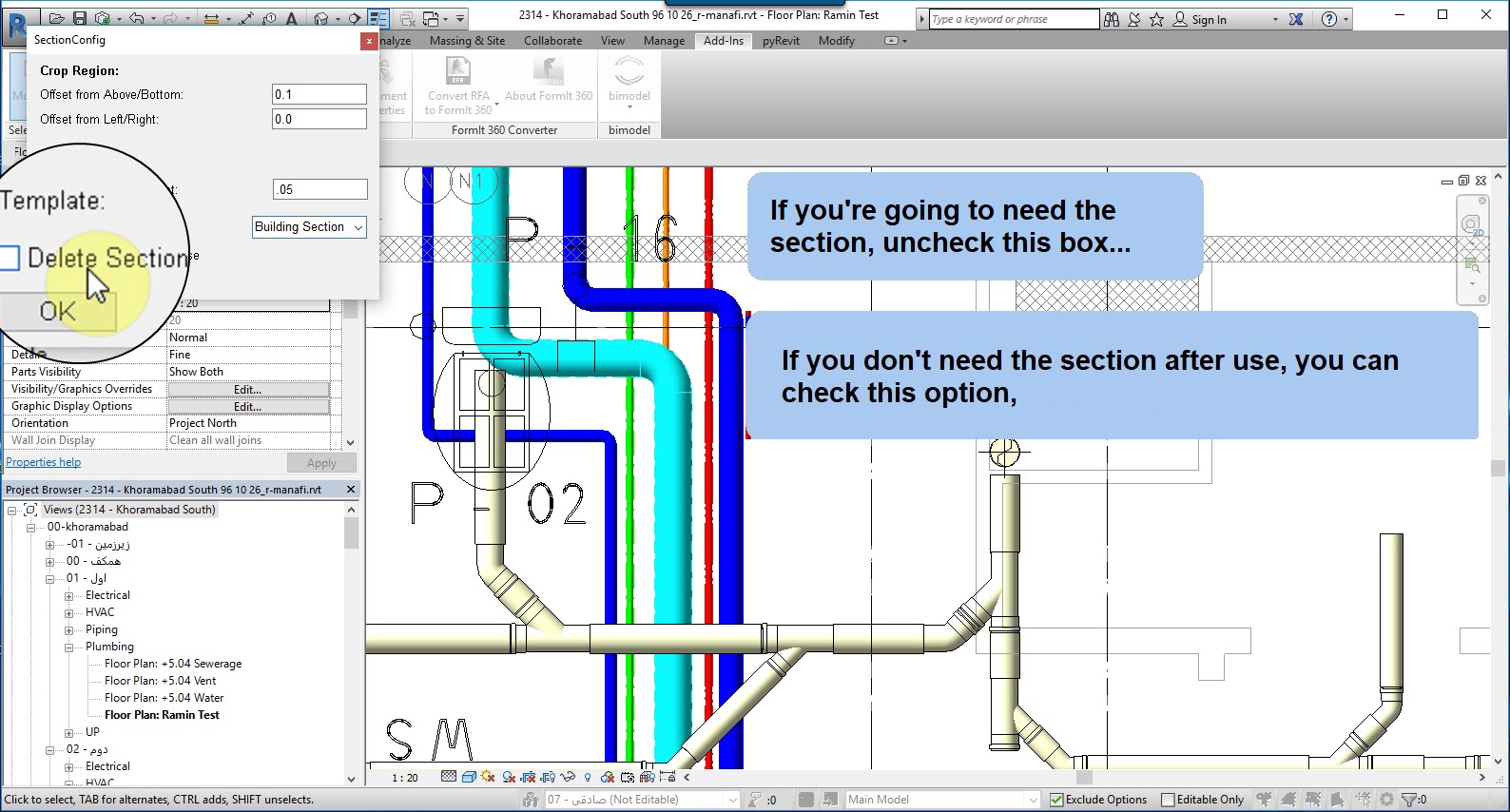1510x812 pixels.
Task: Open the view scale 1 : 20 selector
Action: [x=405, y=778]
